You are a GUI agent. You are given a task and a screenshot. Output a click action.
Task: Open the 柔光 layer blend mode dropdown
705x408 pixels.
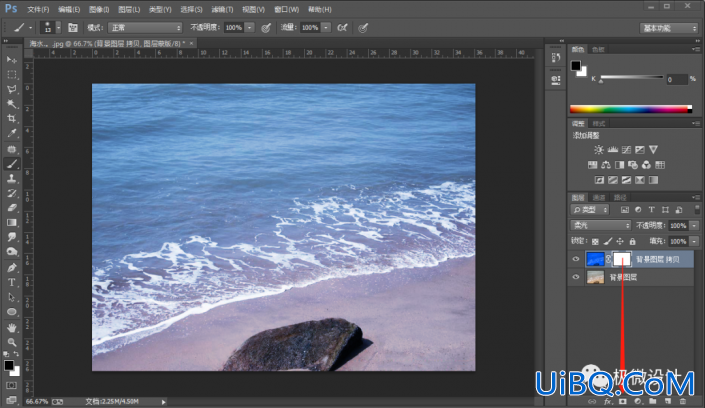pos(601,225)
